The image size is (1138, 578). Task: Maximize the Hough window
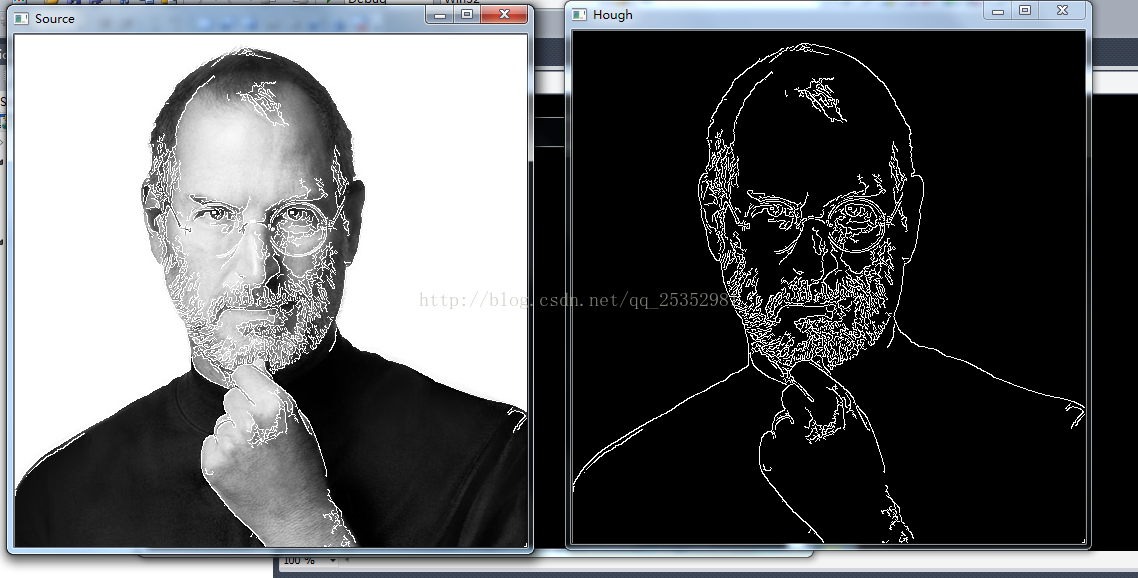[1025, 11]
